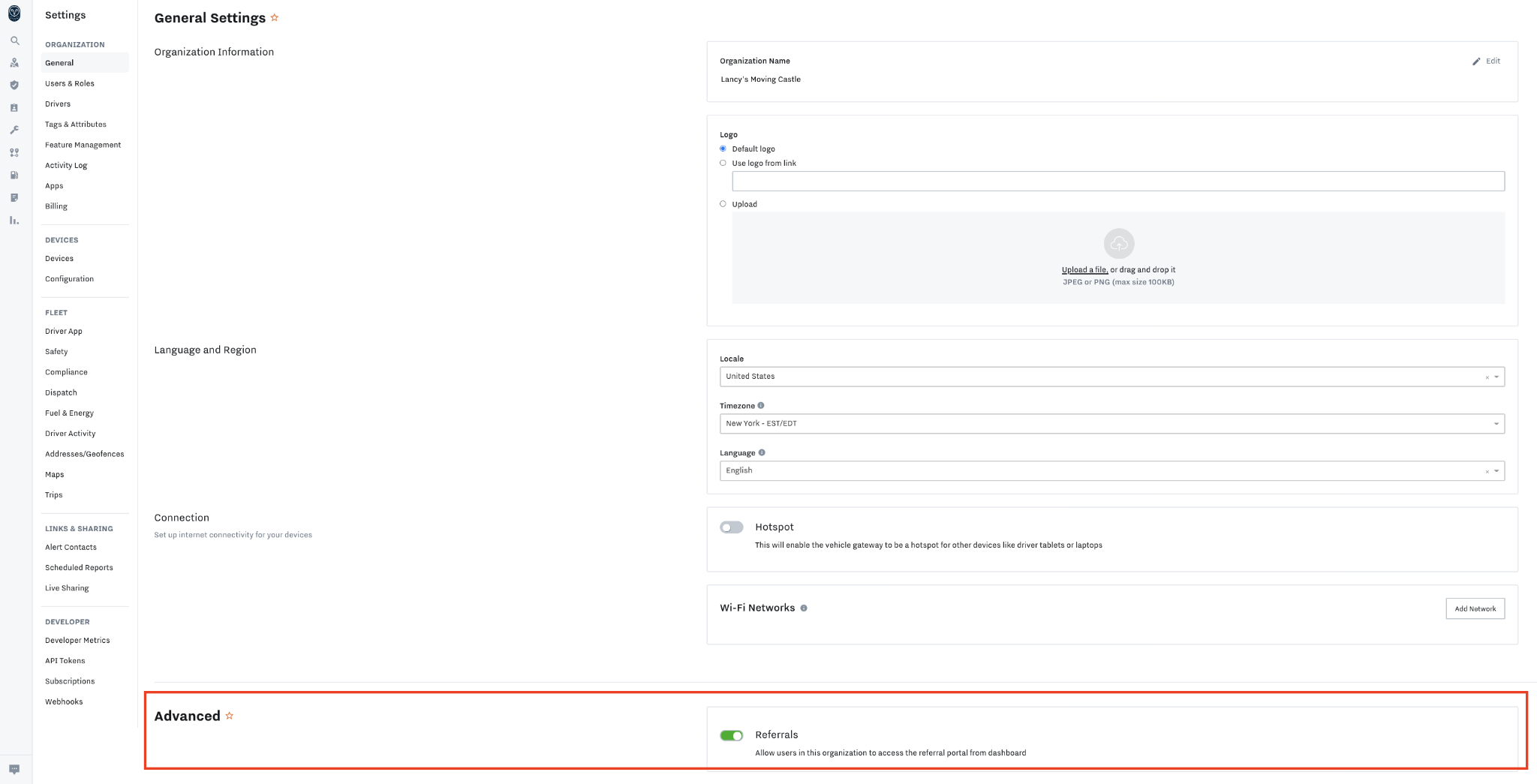This screenshot has width=1537, height=784.
Task: Turn off the Referrals toggle
Action: [731, 735]
